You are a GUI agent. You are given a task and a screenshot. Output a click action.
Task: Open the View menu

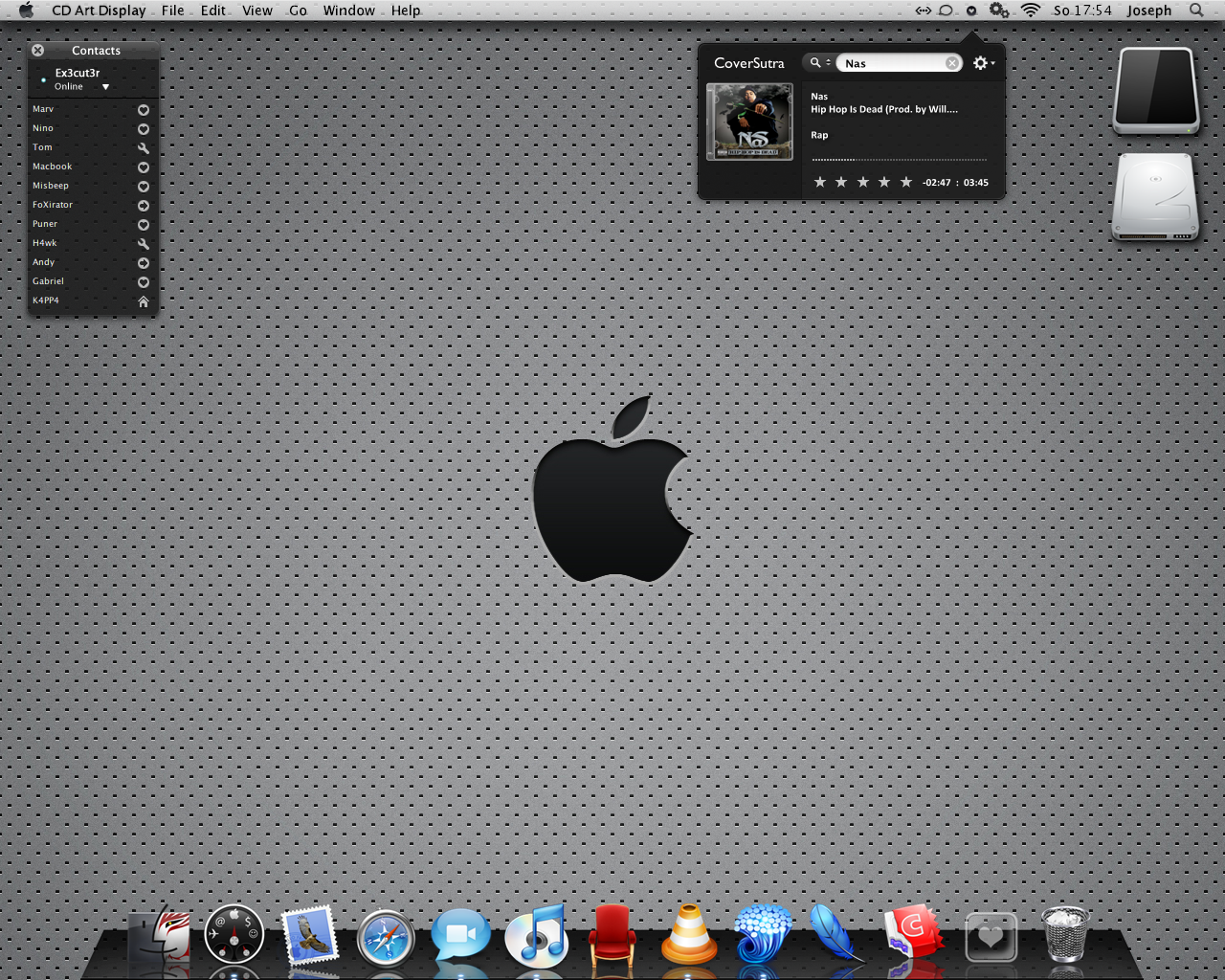pos(257,11)
